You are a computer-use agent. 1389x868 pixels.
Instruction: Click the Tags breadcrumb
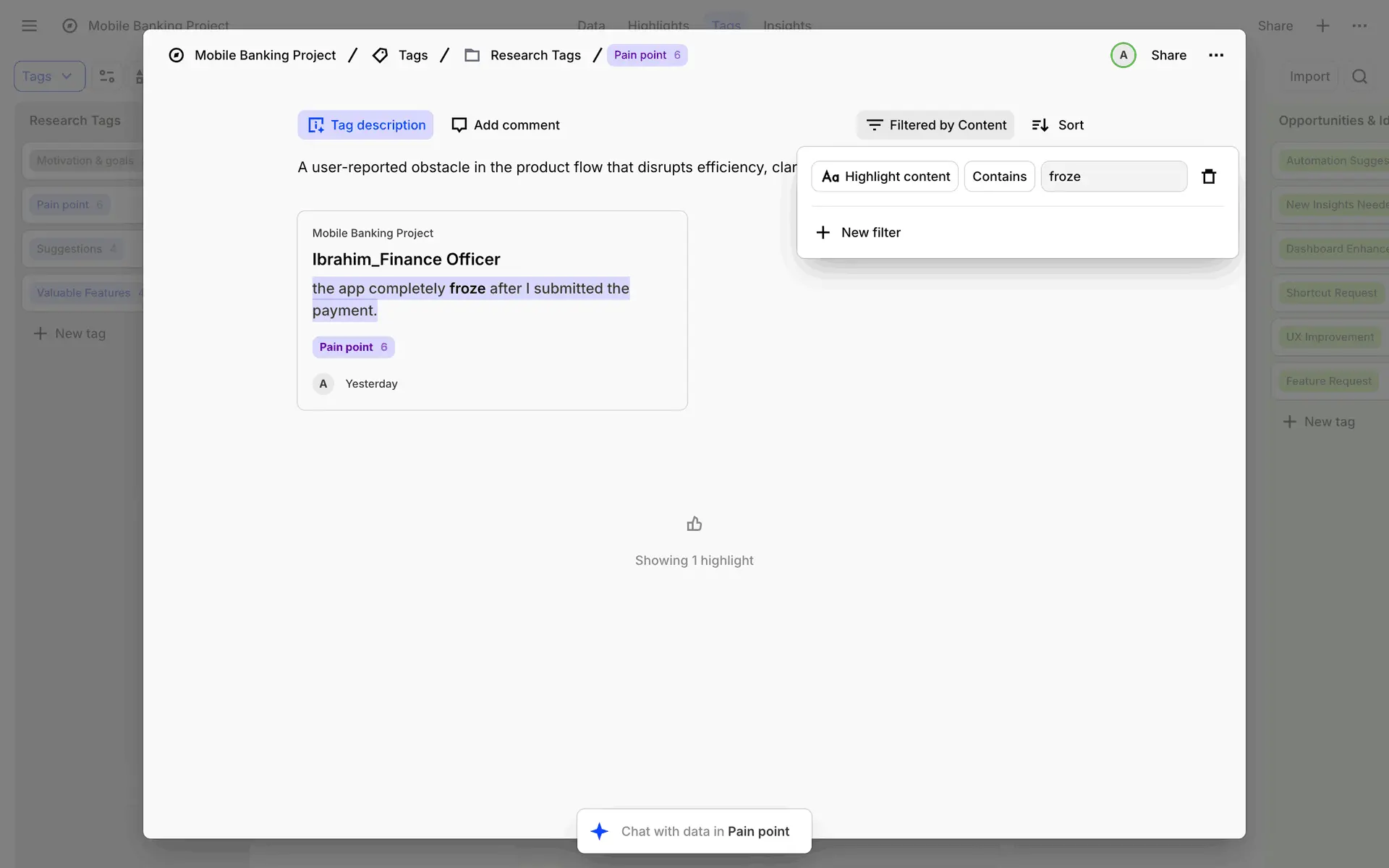[412, 55]
